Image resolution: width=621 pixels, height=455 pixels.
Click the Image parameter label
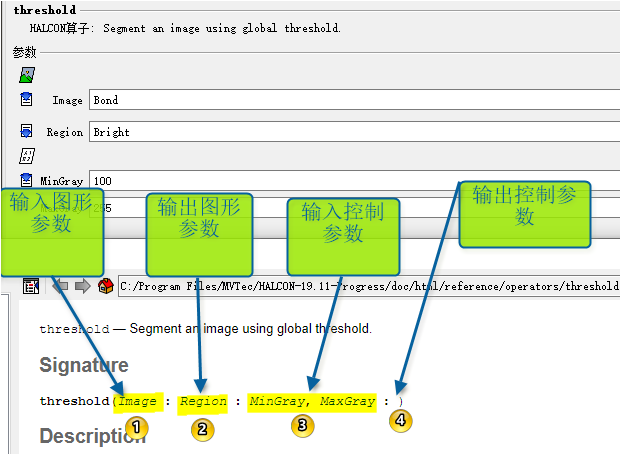[x=67, y=100]
